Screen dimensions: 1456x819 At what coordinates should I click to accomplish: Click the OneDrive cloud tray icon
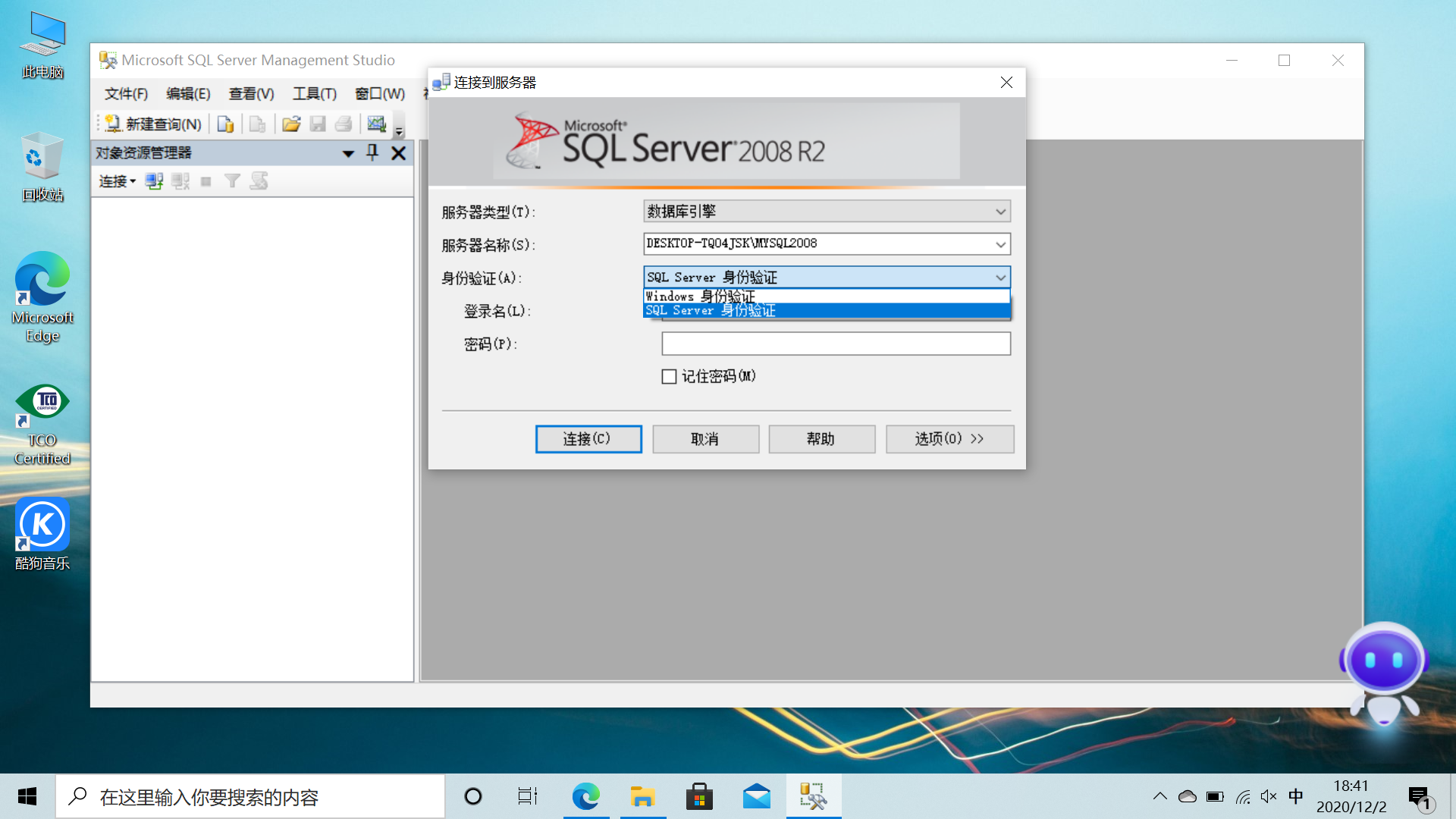click(x=1188, y=796)
